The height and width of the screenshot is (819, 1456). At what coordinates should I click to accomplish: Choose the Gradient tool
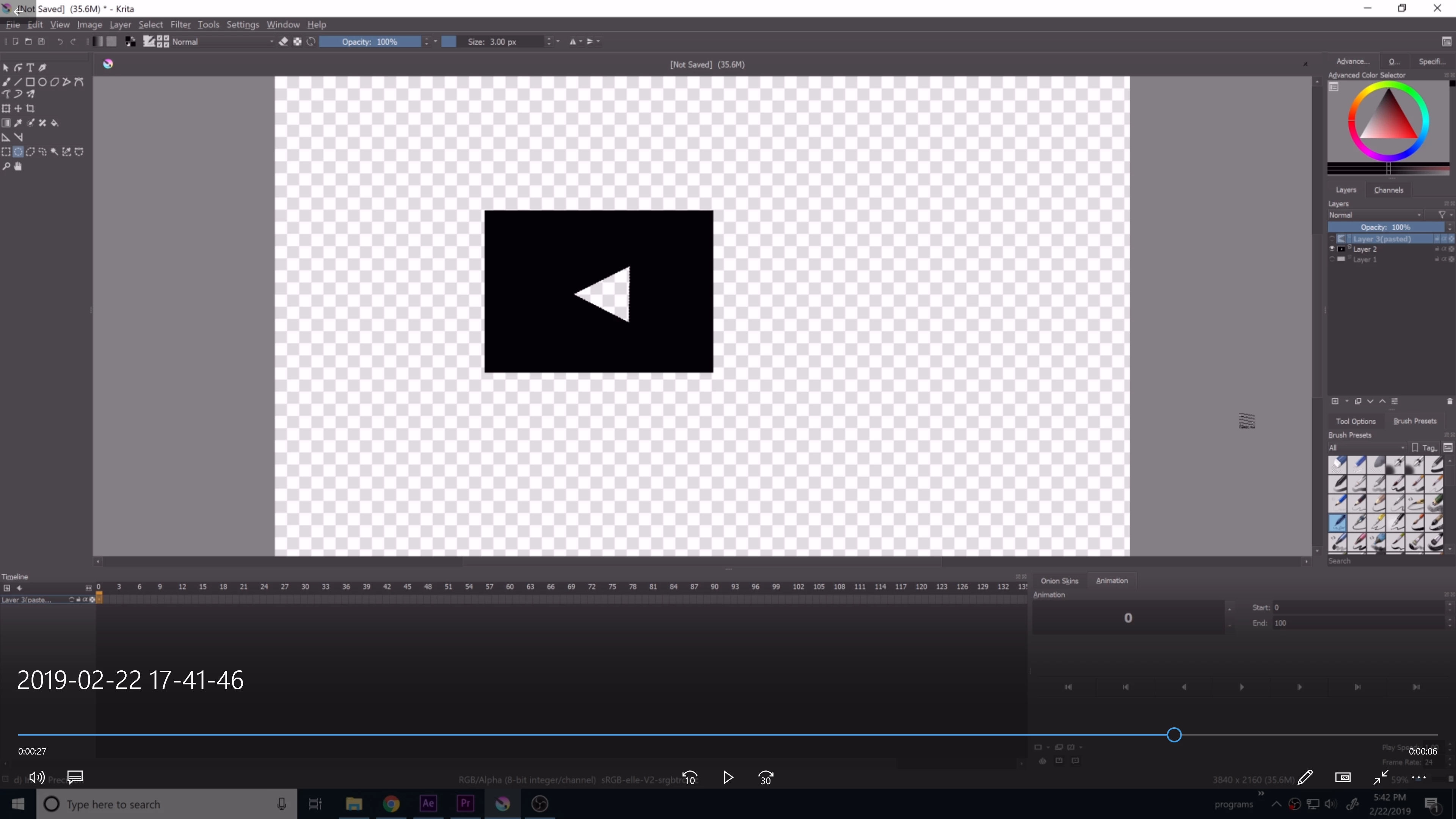pos(6,122)
